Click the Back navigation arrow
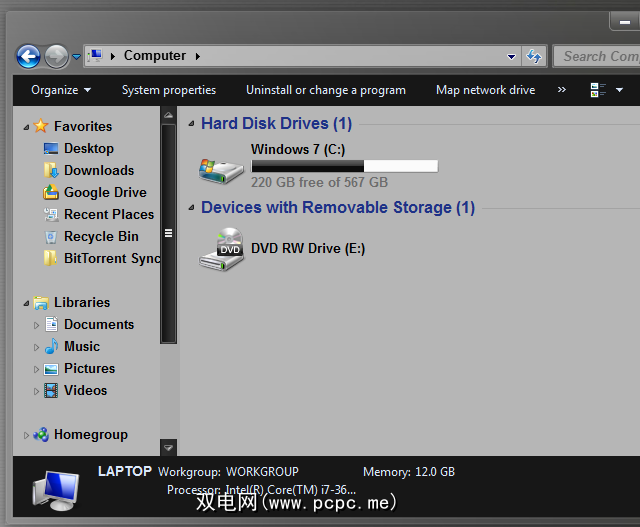Image resolution: width=640 pixels, height=527 pixels. (x=28, y=56)
